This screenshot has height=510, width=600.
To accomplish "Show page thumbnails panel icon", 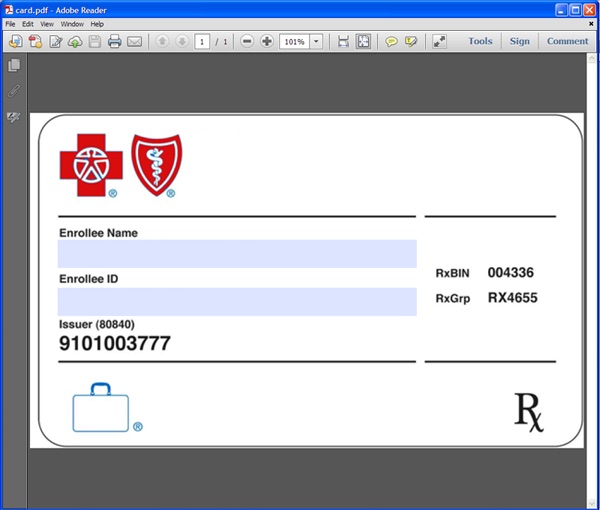I will tap(14, 65).
